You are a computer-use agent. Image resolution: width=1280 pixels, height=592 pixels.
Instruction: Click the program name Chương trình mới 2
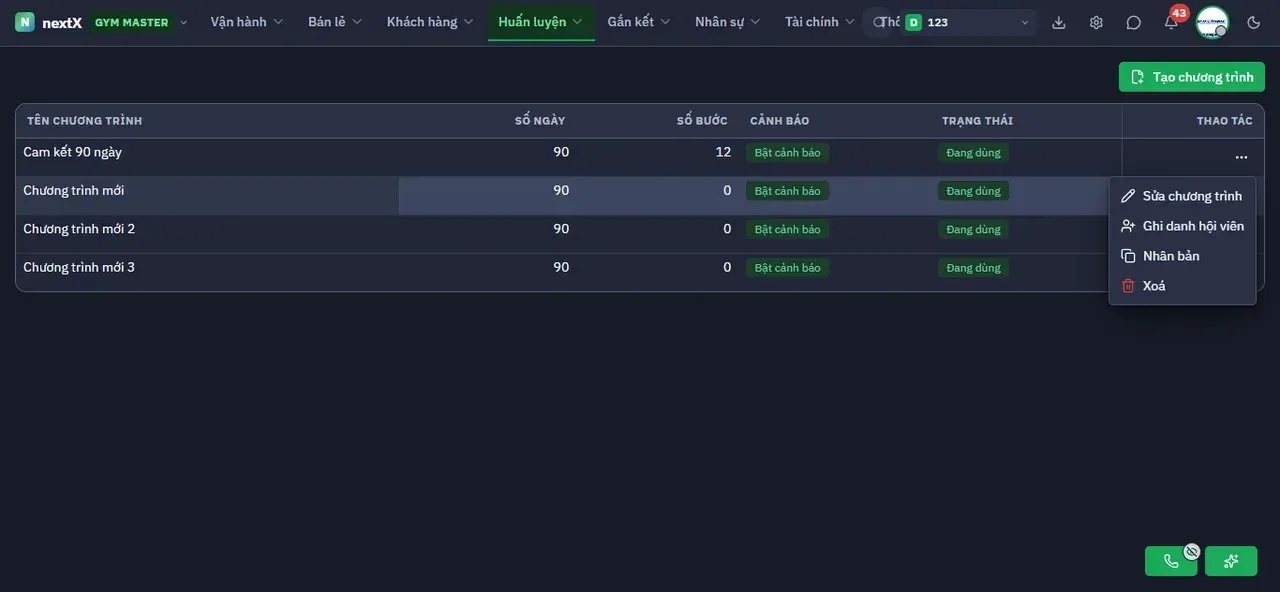click(x=79, y=229)
